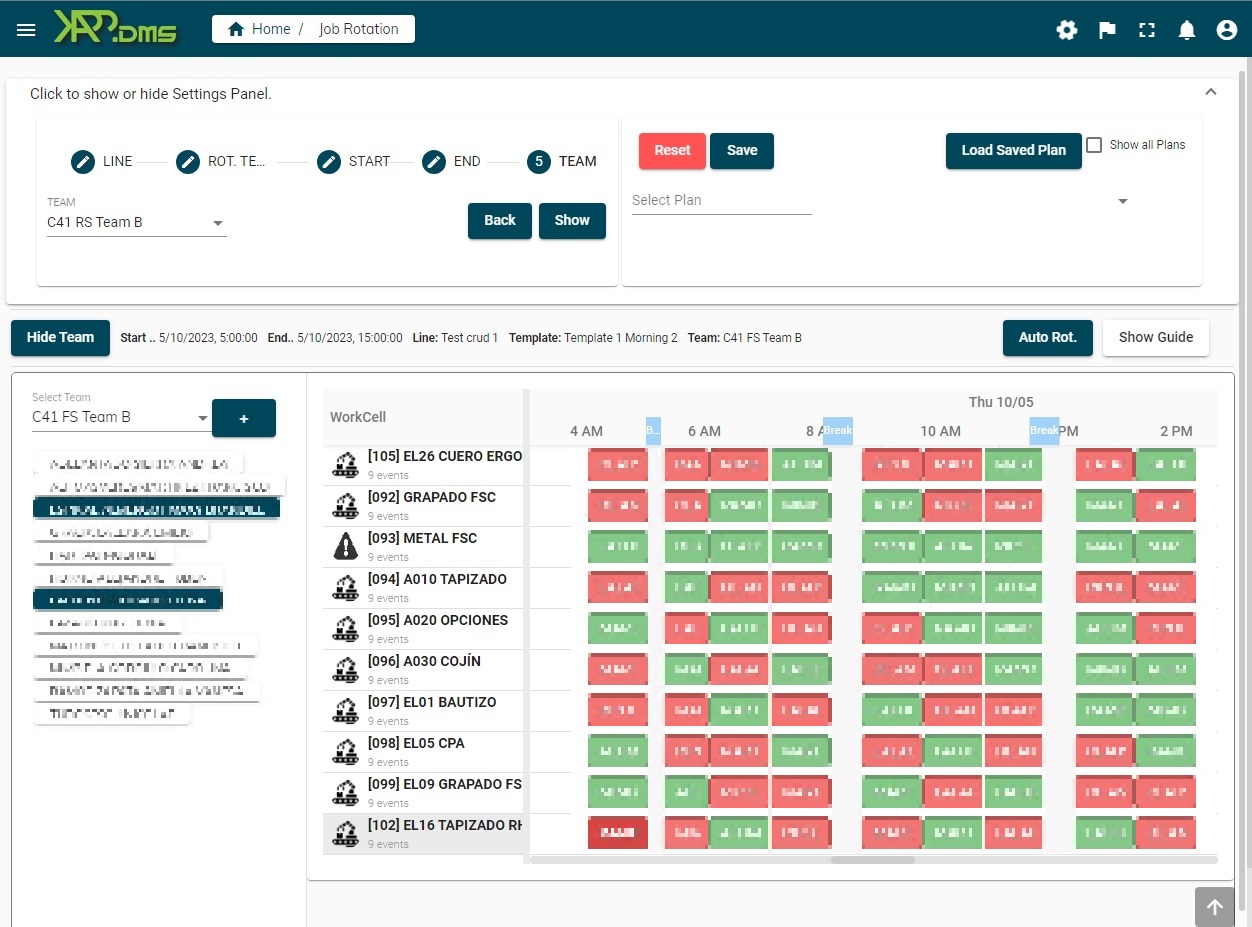Click workcell icon for [102] EL16 TAPIZADO
The width and height of the screenshot is (1252, 927).
[346, 834]
